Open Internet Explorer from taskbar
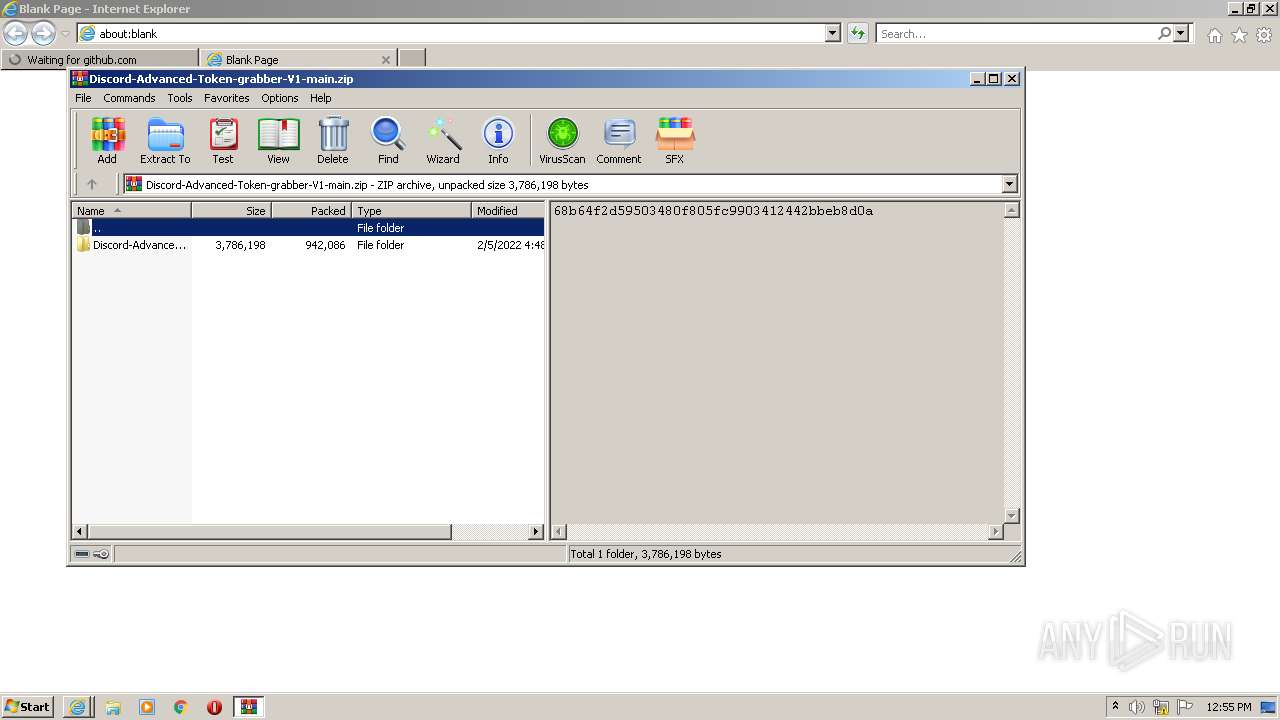This screenshot has width=1280, height=720. [77, 707]
